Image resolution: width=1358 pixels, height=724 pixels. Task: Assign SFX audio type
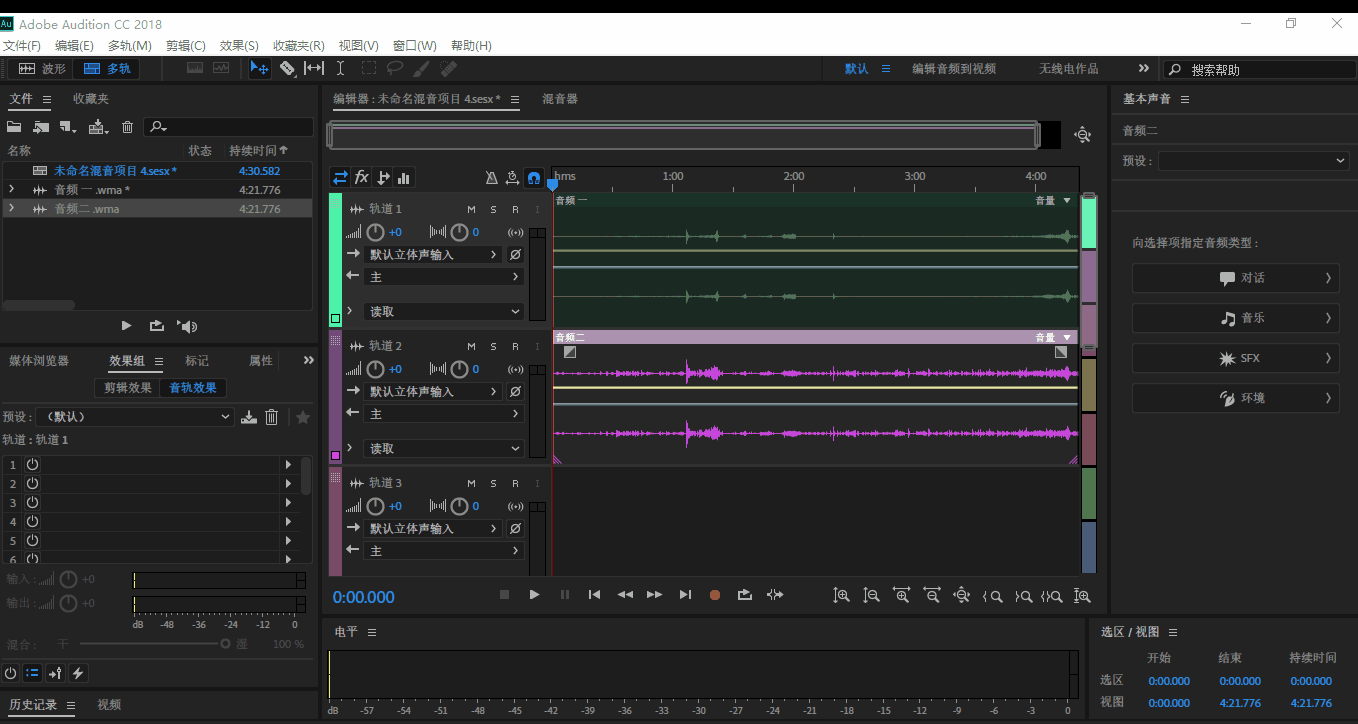click(x=1235, y=358)
